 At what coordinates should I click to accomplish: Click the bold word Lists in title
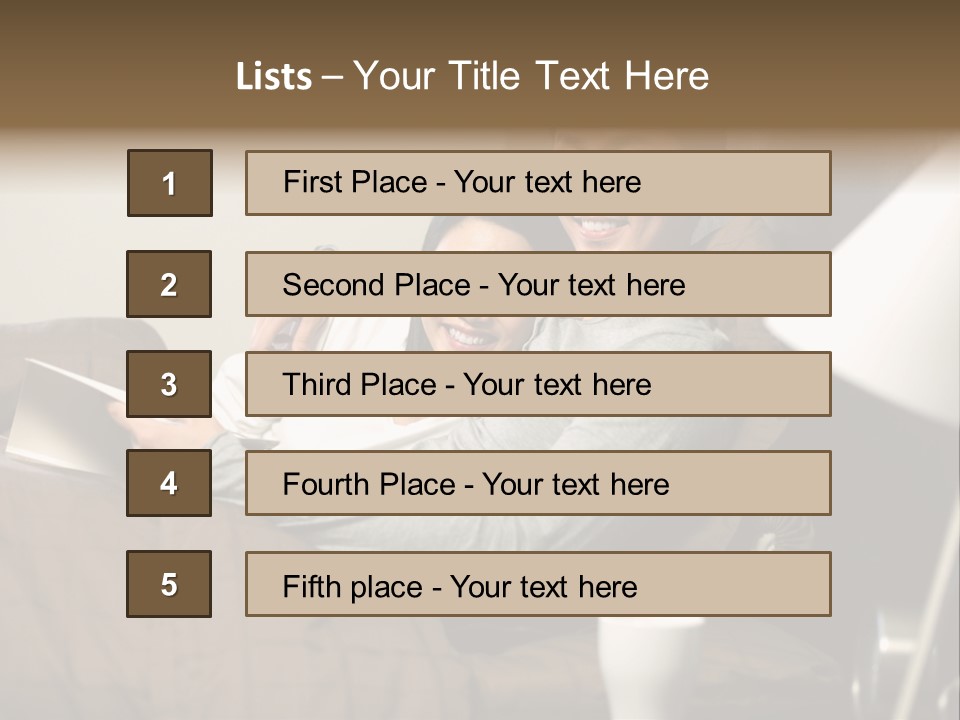274,77
